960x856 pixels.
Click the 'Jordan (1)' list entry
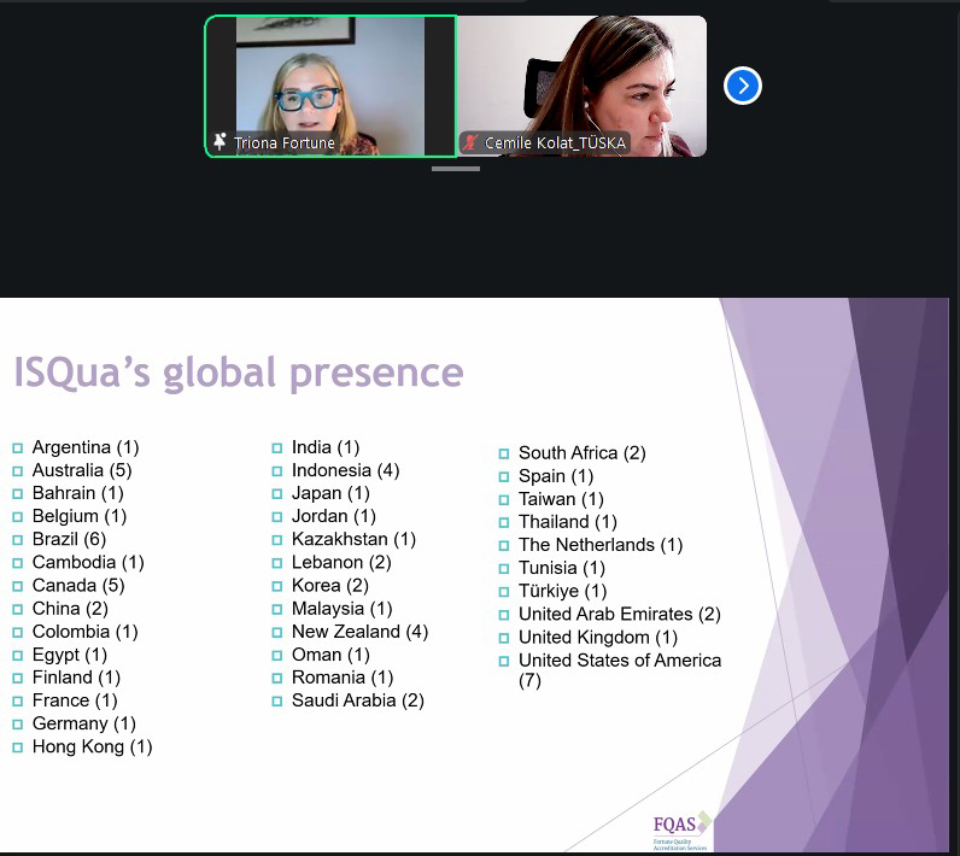334,516
